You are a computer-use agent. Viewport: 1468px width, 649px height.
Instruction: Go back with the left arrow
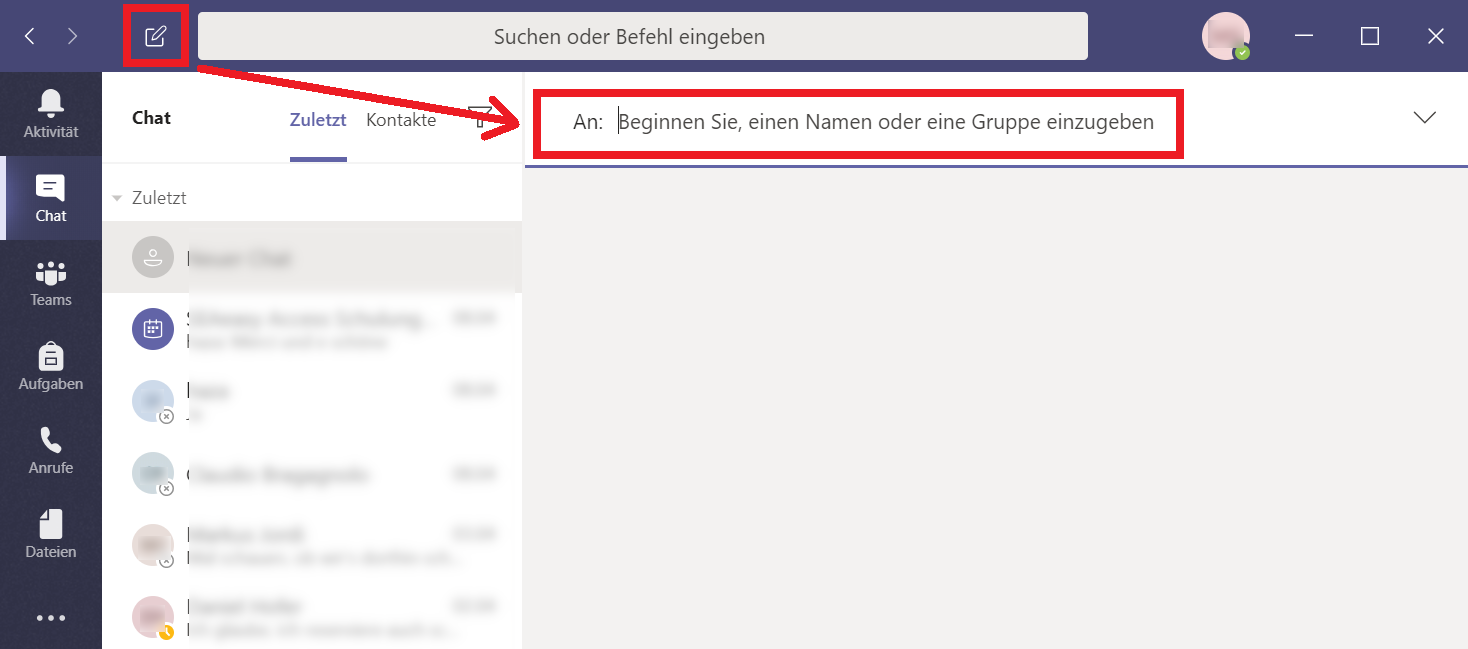point(30,37)
